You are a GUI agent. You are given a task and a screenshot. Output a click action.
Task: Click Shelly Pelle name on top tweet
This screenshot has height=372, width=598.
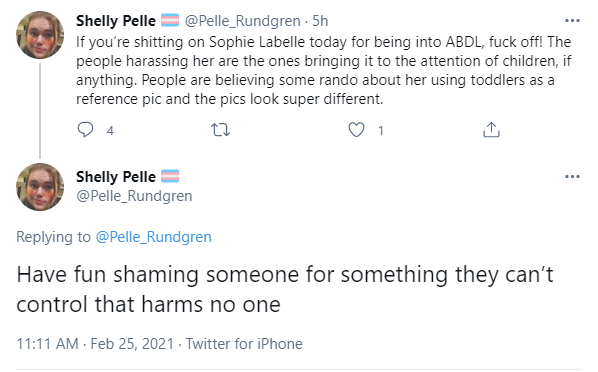[116, 21]
